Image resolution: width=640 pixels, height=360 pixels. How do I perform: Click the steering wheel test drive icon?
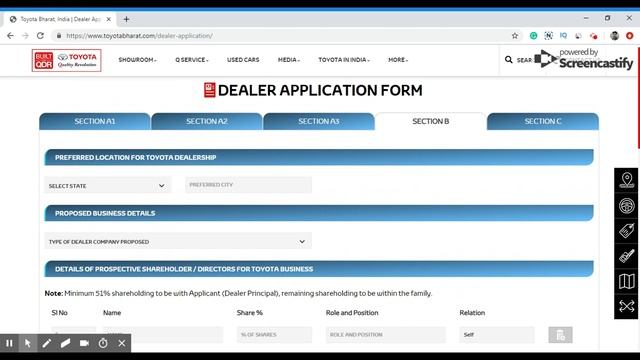pyautogui.click(x=626, y=205)
